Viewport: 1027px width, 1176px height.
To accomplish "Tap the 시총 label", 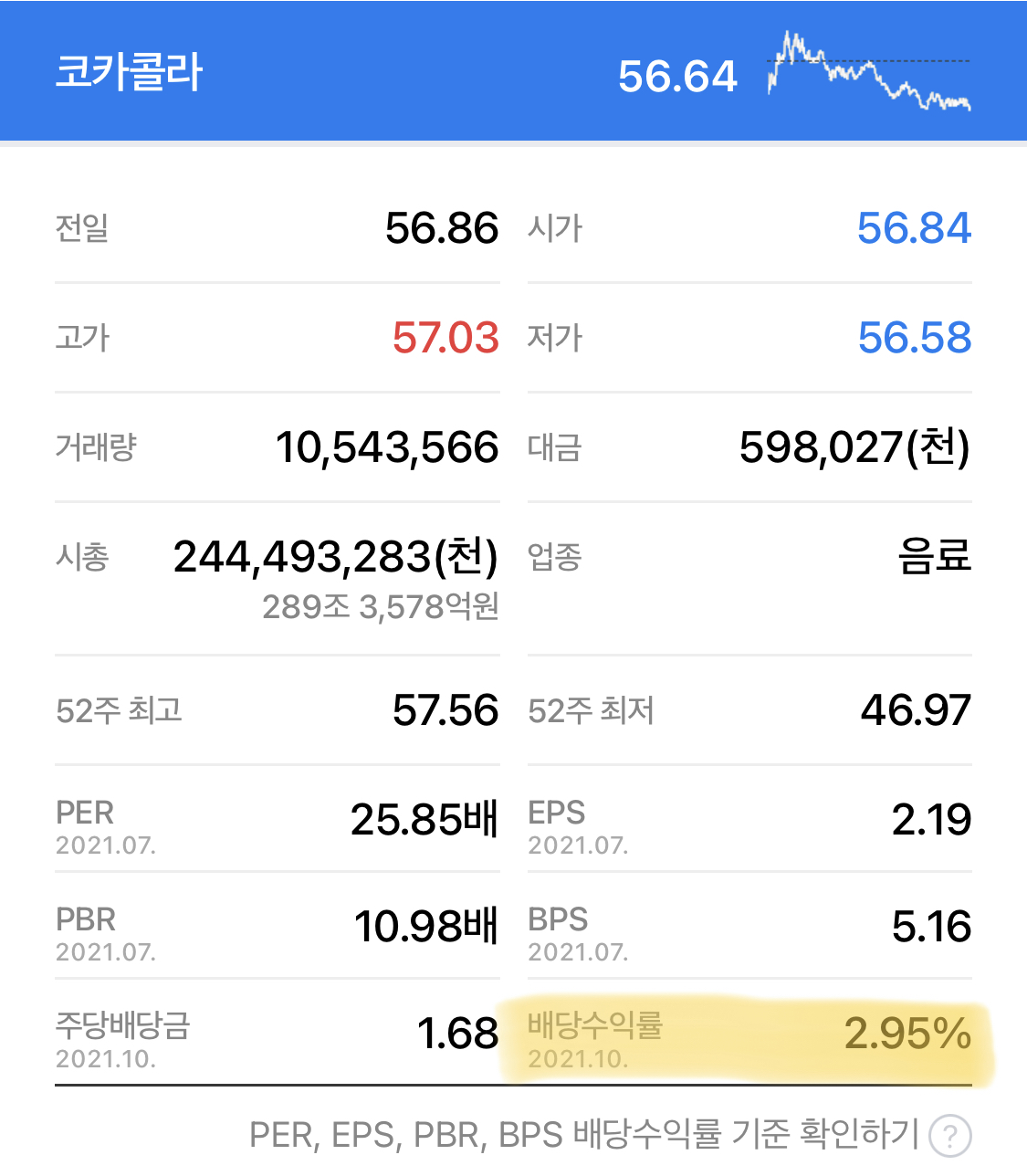I will click(82, 557).
